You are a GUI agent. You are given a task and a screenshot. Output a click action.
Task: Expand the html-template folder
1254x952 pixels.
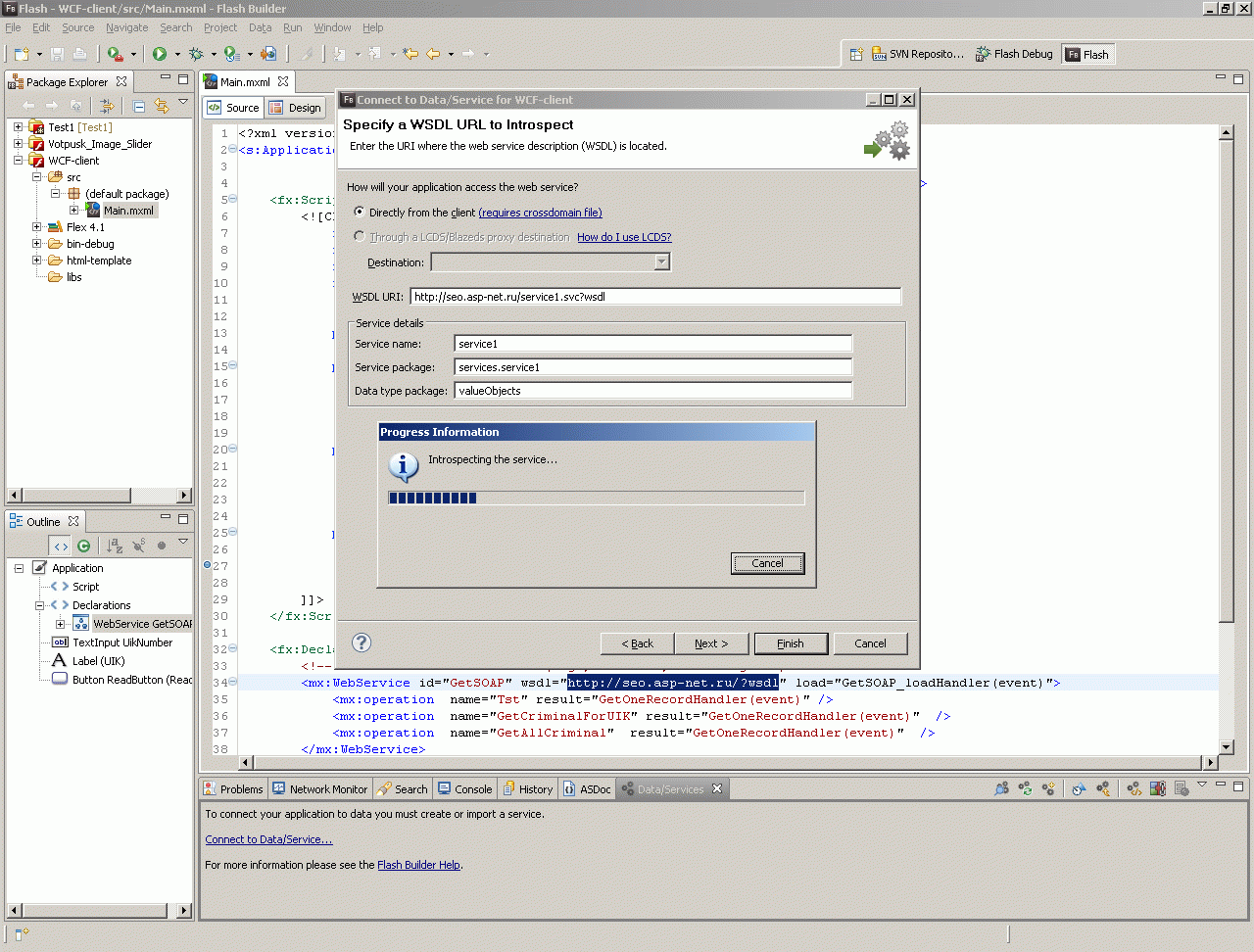click(36, 261)
